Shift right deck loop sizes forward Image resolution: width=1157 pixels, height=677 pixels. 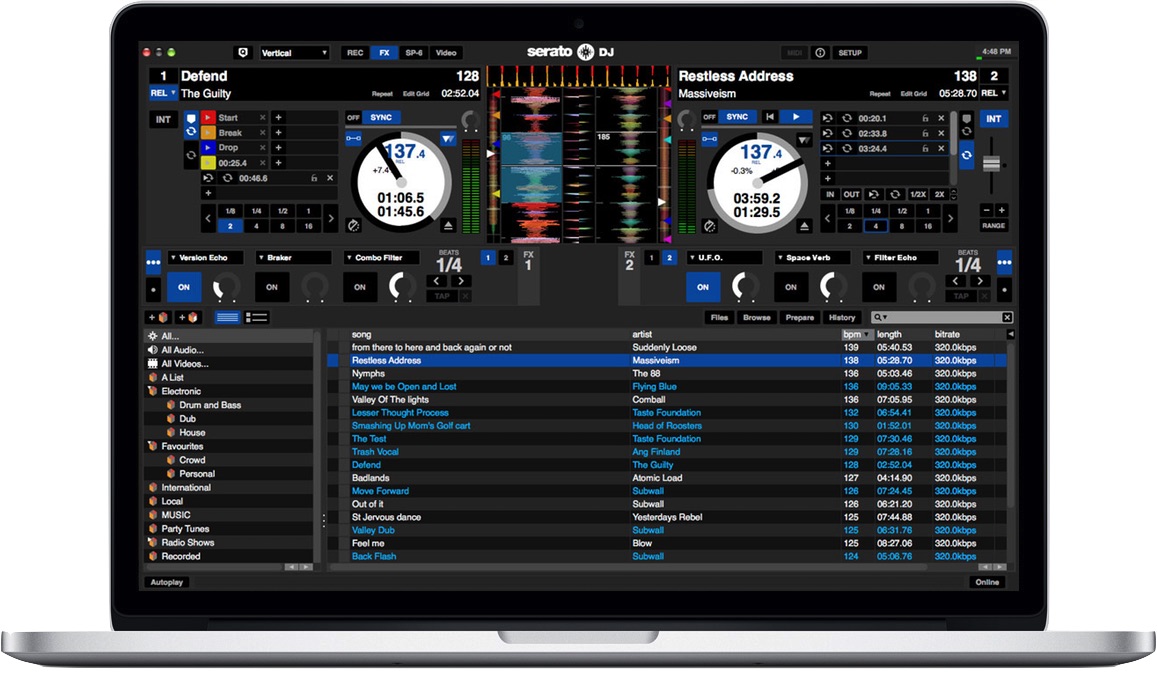tap(950, 219)
